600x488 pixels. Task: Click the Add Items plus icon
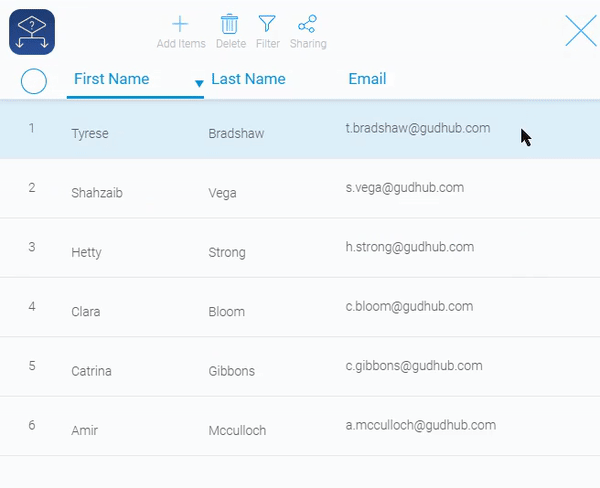181,25
